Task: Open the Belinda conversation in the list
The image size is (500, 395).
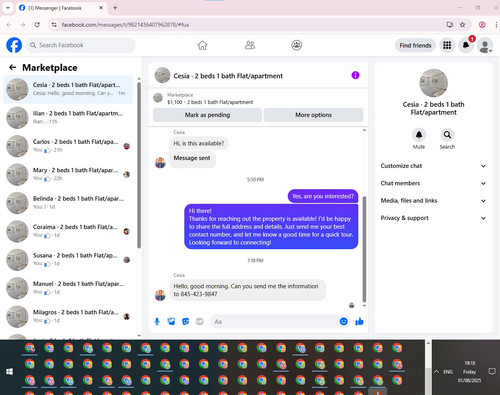Action: (x=68, y=202)
